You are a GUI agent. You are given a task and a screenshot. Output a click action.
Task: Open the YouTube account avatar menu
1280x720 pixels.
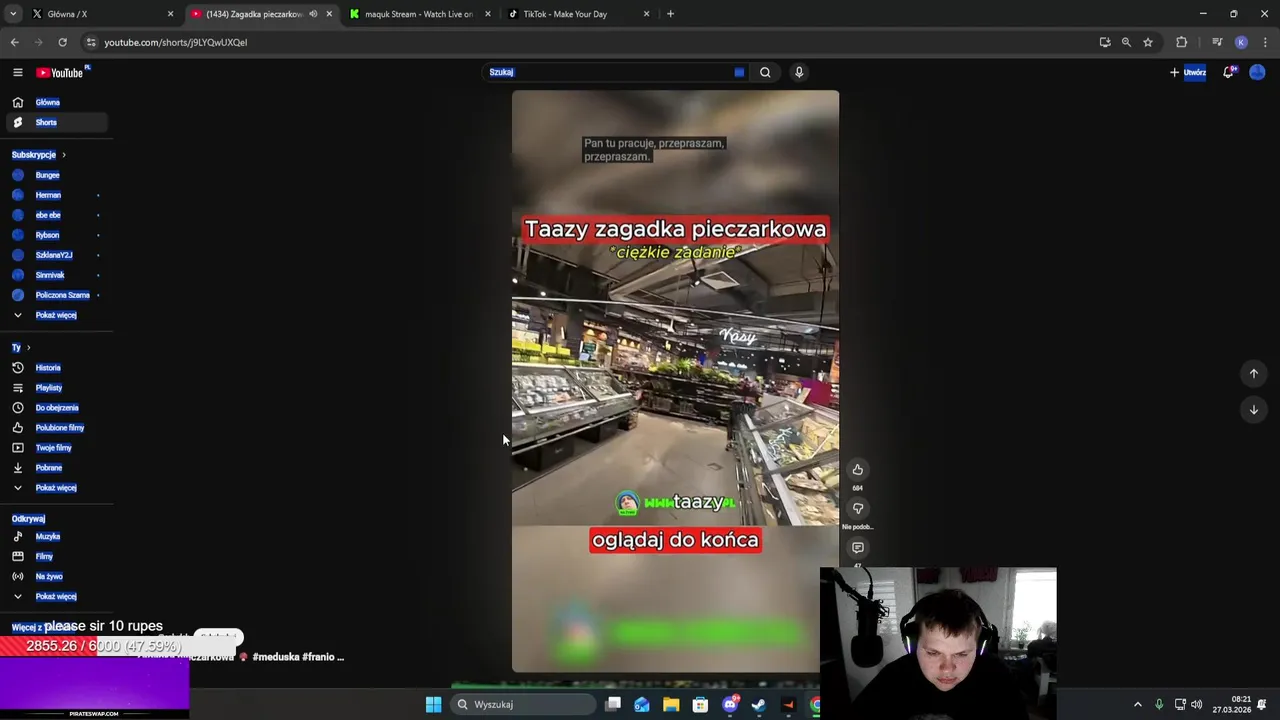(x=1257, y=72)
